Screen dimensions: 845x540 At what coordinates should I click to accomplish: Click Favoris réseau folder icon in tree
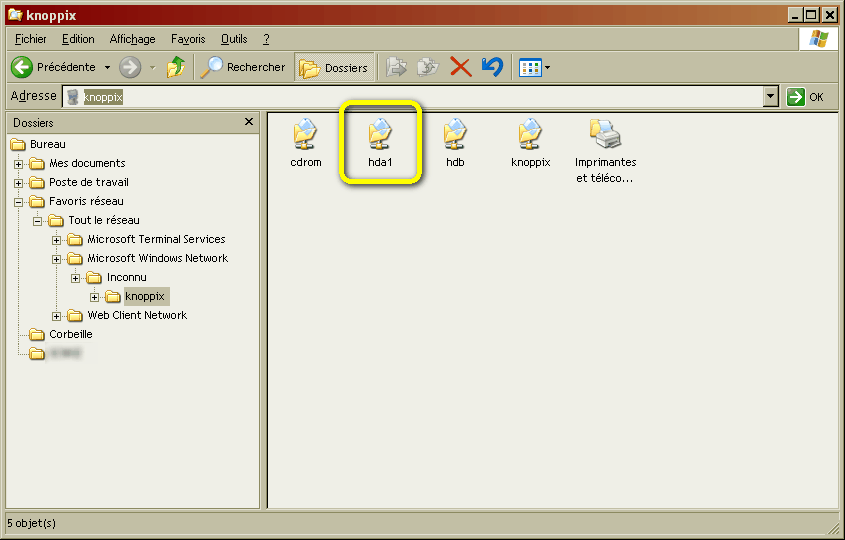coord(37,202)
